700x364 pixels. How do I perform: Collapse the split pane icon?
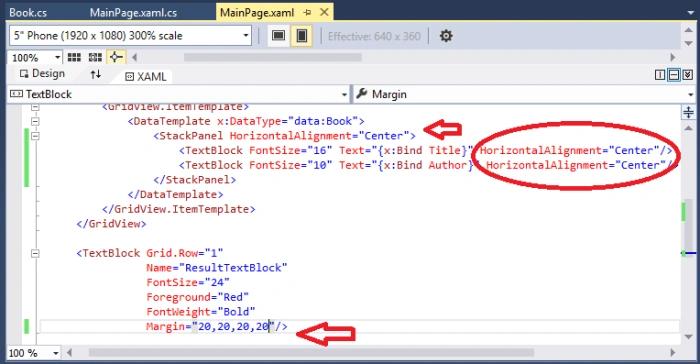[x=688, y=75]
